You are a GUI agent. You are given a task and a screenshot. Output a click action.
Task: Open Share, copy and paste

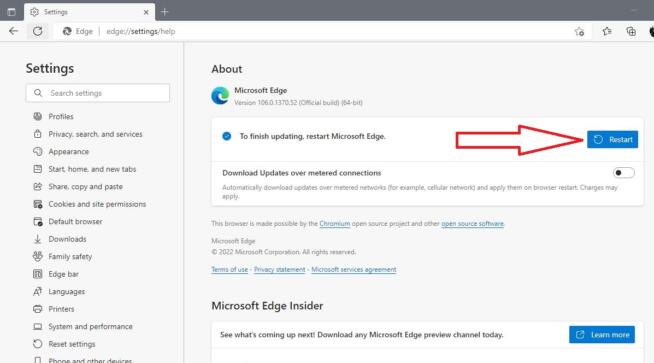(86, 187)
